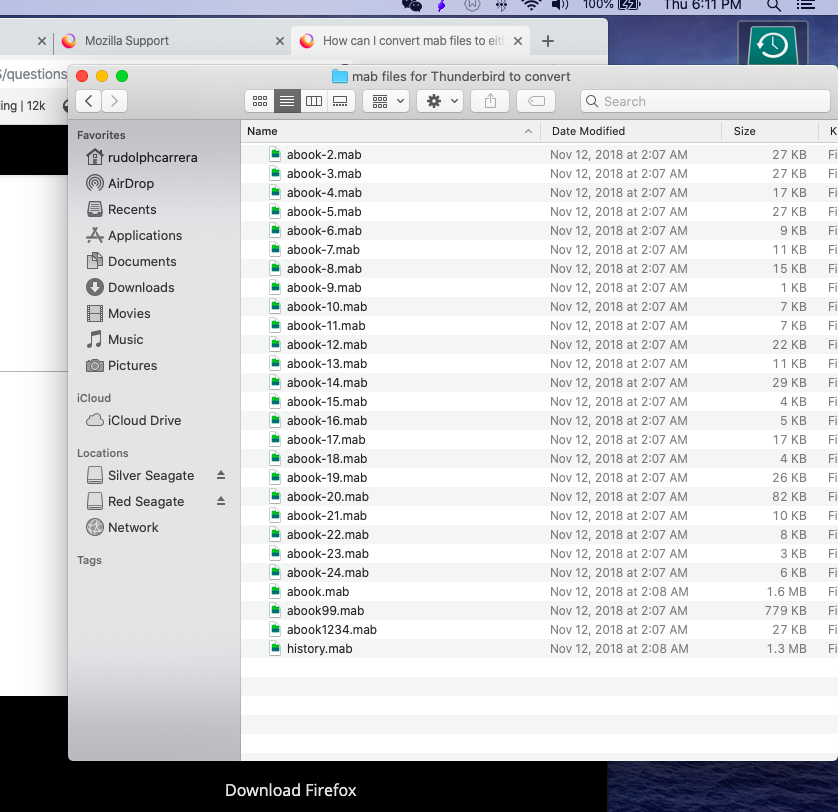Switch Finder to list view
Screen dimensions: 838x812
coord(287,101)
